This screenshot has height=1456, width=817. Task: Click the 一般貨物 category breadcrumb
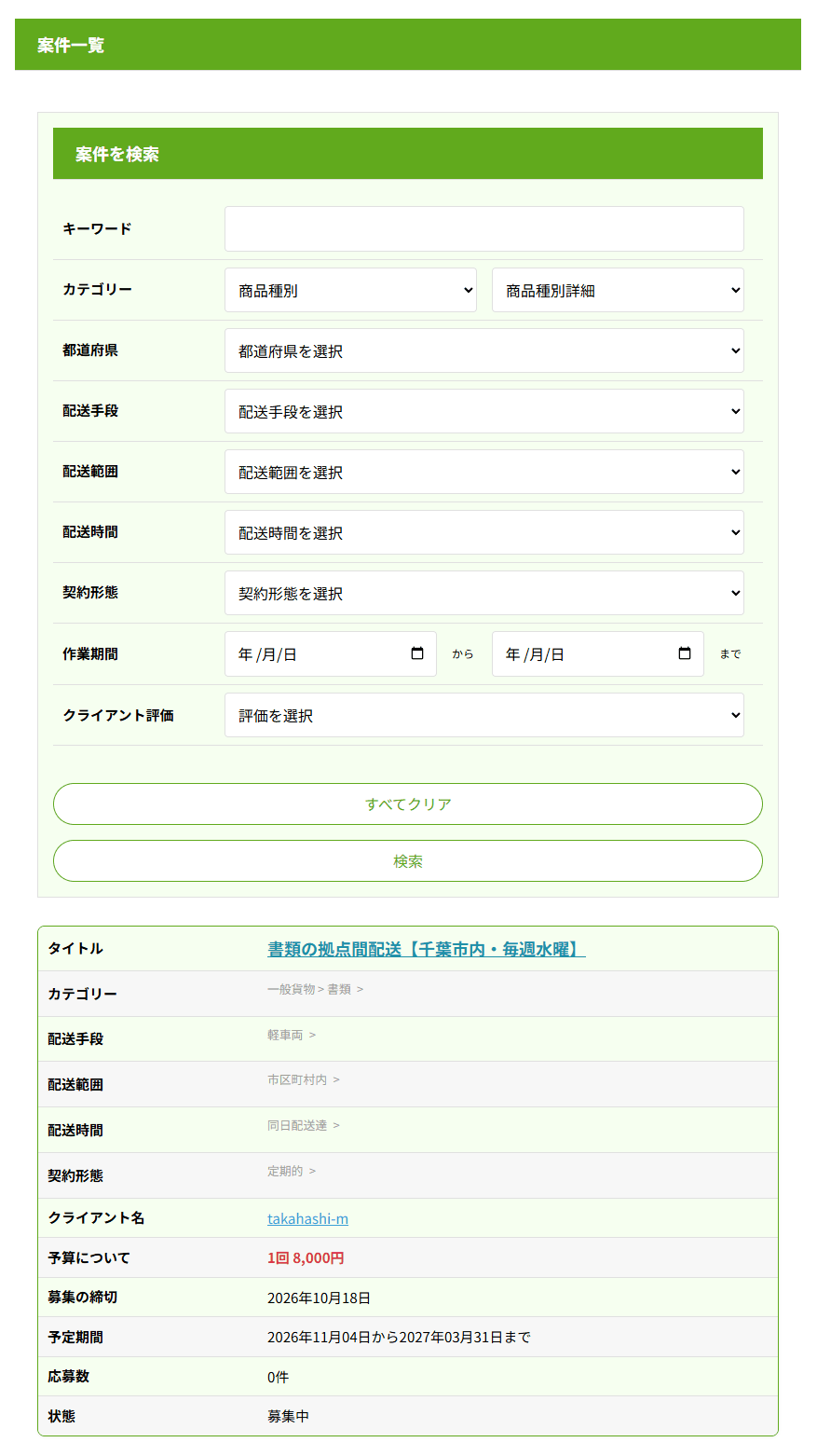(x=291, y=989)
